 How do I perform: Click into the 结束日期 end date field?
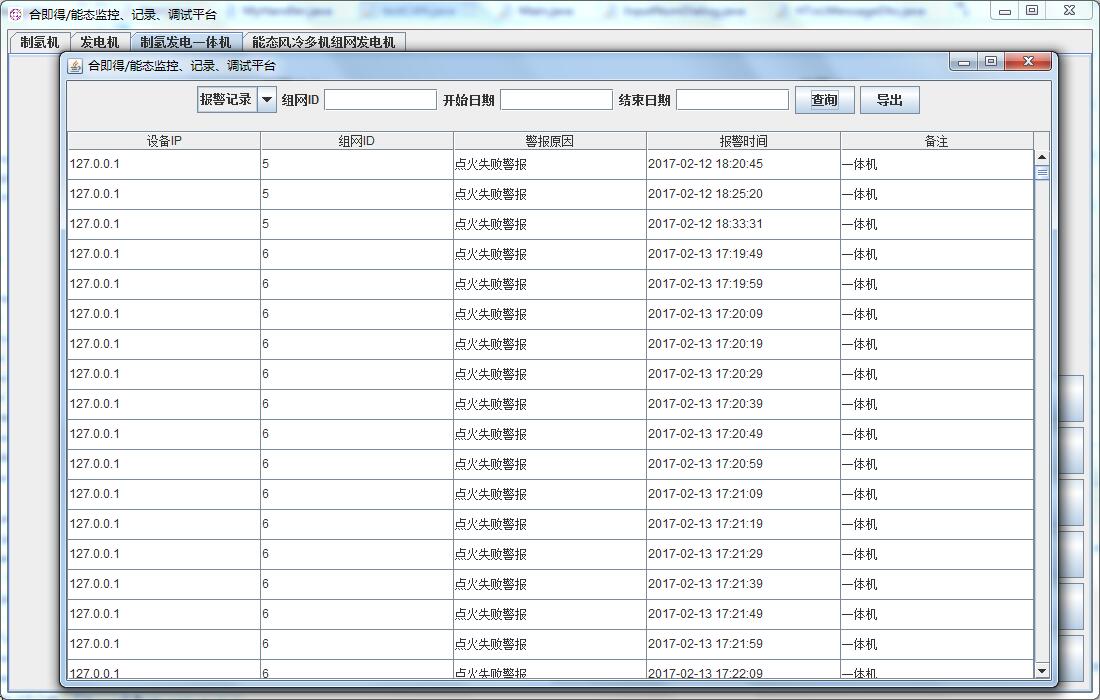point(732,100)
